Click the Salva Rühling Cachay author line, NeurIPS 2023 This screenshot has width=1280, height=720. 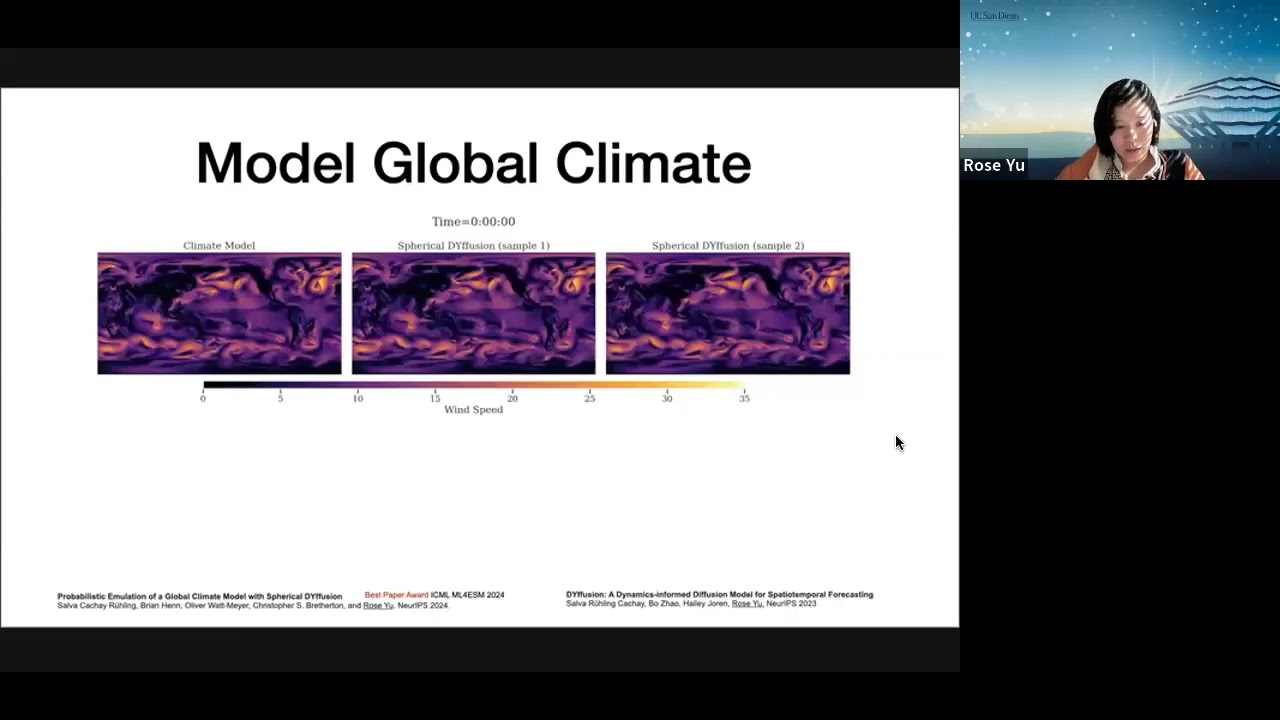click(691, 604)
